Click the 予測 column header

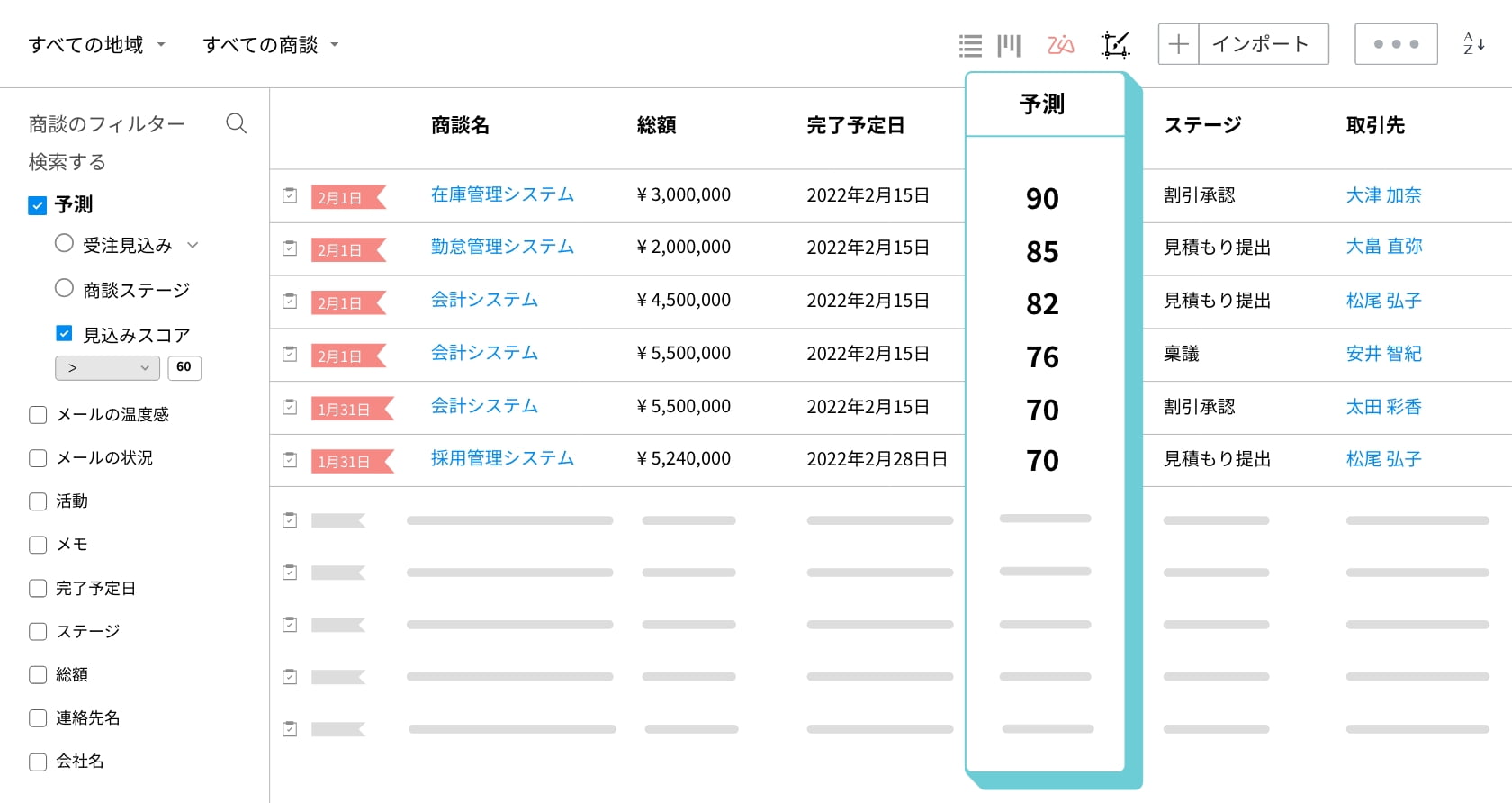[1042, 104]
